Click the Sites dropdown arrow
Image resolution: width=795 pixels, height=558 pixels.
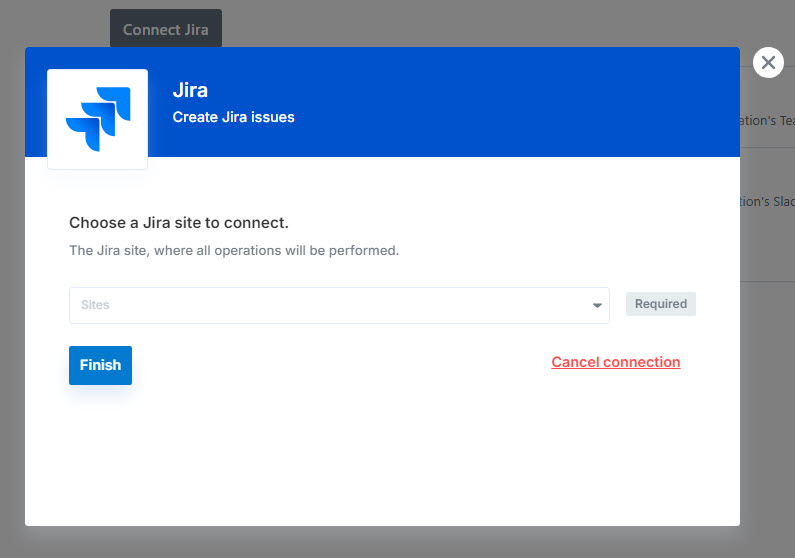pos(597,305)
